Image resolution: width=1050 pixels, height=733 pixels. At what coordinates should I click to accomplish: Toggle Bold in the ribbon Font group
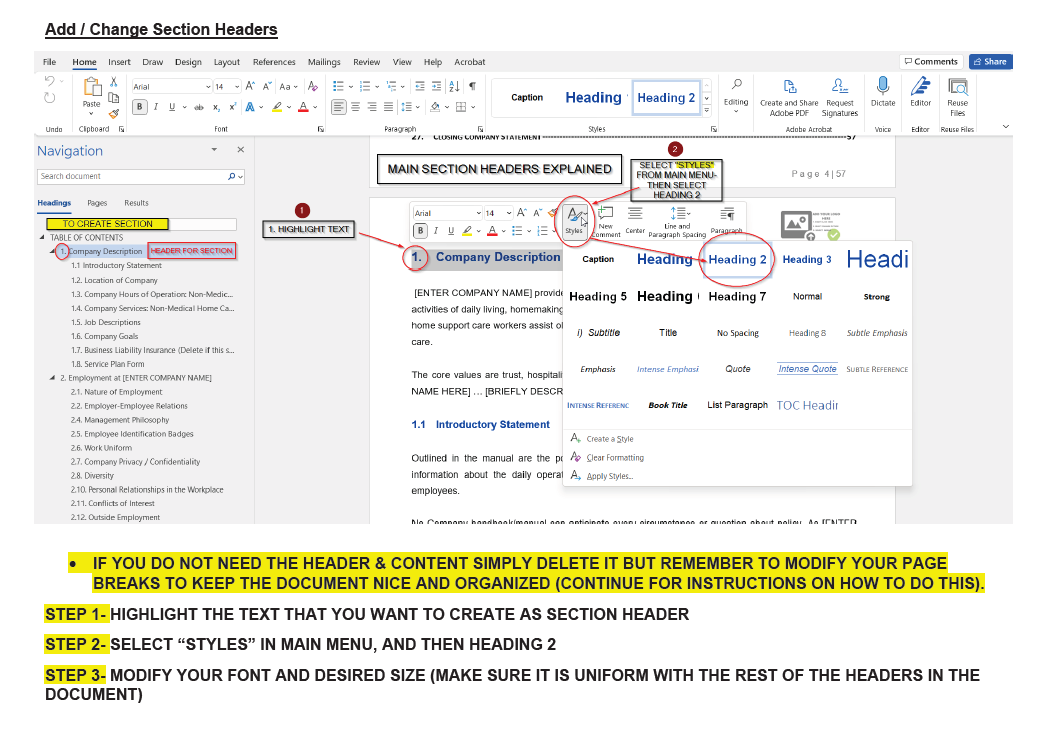tap(140, 107)
